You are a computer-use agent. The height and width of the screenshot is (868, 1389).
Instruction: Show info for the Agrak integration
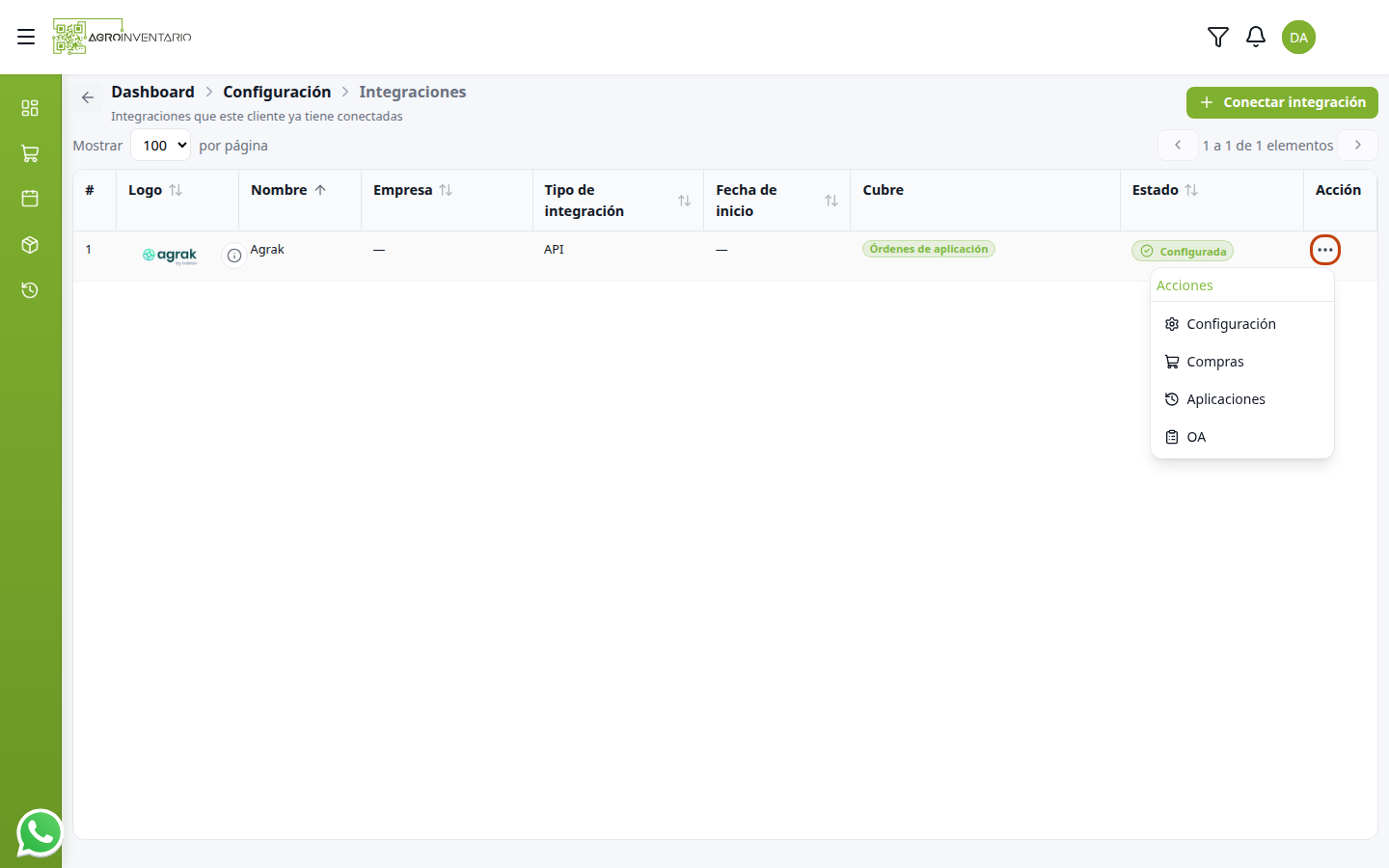click(234, 256)
